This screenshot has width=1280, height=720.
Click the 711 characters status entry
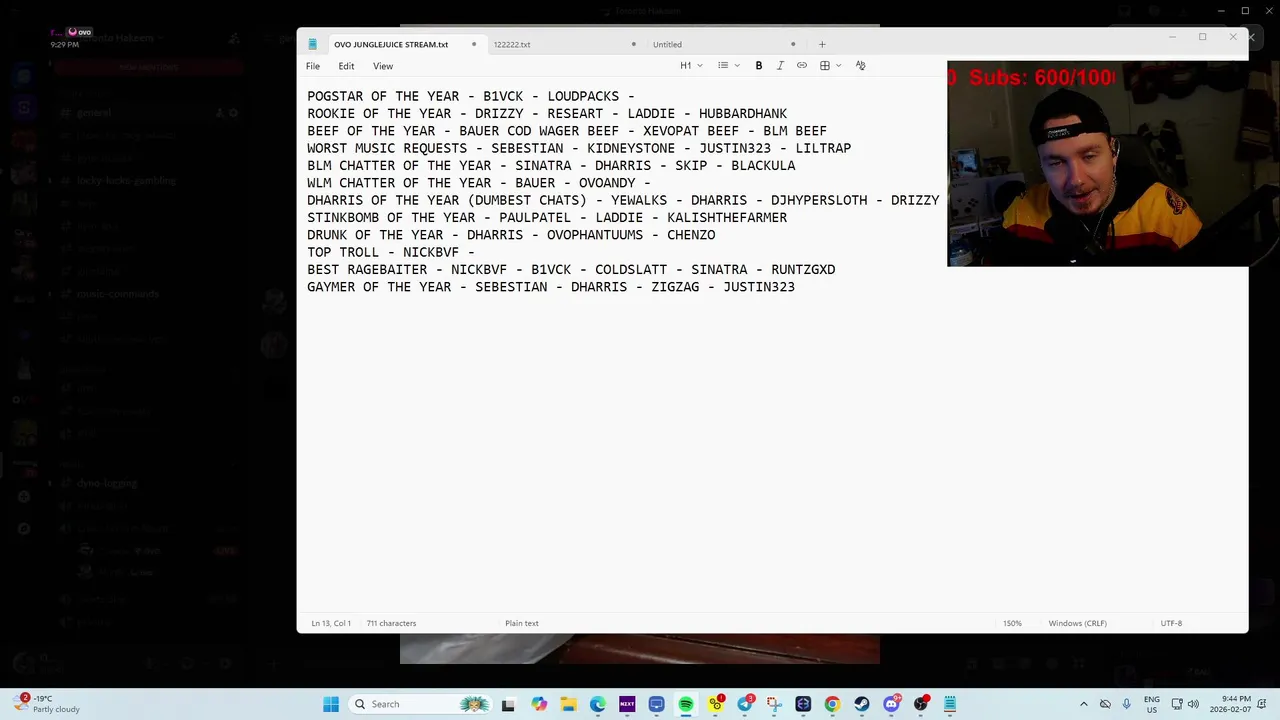(x=391, y=623)
